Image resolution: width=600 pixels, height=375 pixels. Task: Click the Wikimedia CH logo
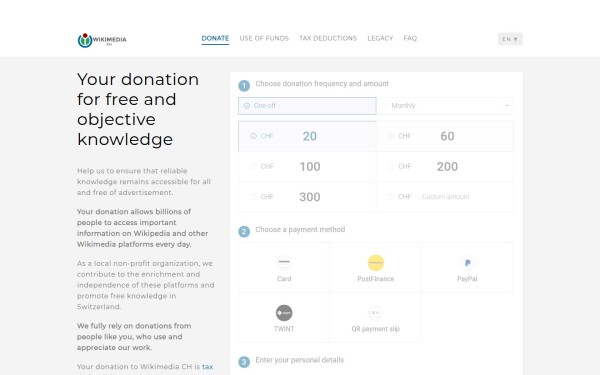click(x=102, y=40)
